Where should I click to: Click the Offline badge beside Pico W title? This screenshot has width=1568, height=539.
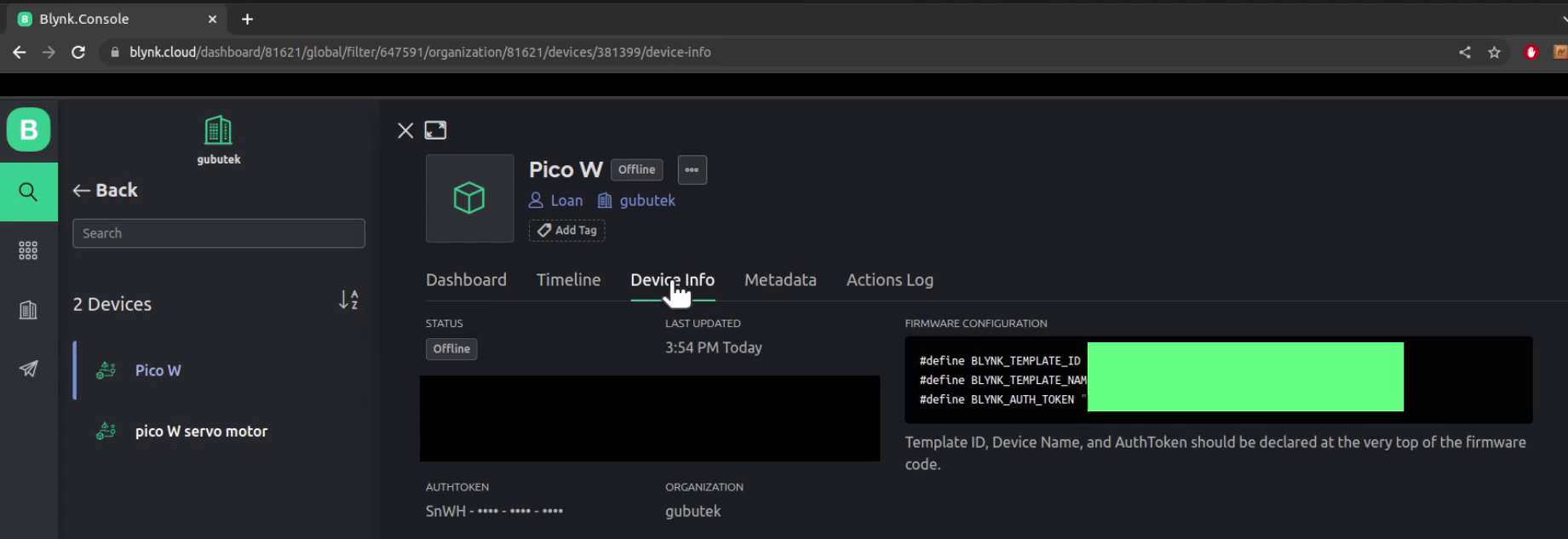pyautogui.click(x=636, y=169)
